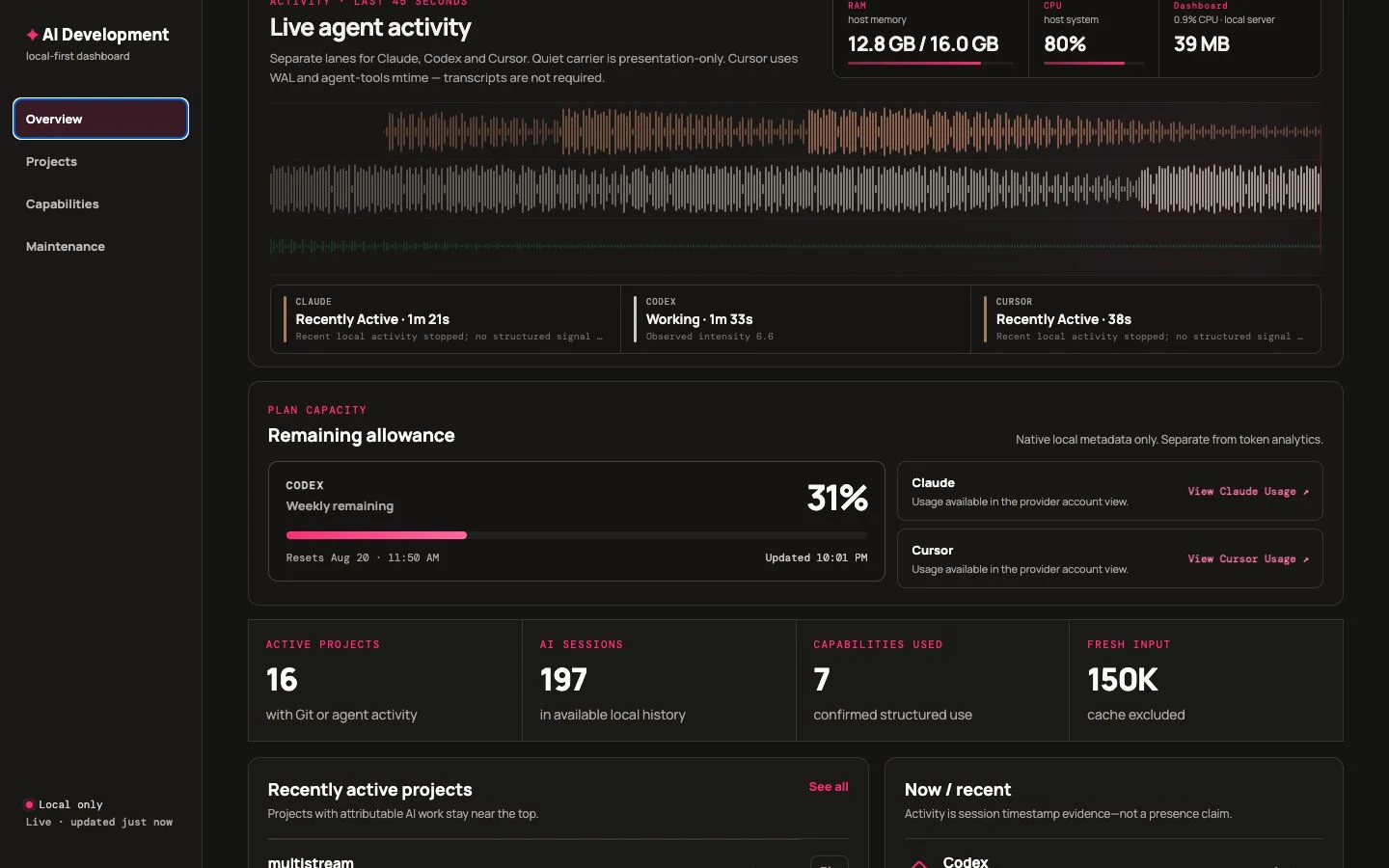Select the Codex Working status card

coord(796,319)
